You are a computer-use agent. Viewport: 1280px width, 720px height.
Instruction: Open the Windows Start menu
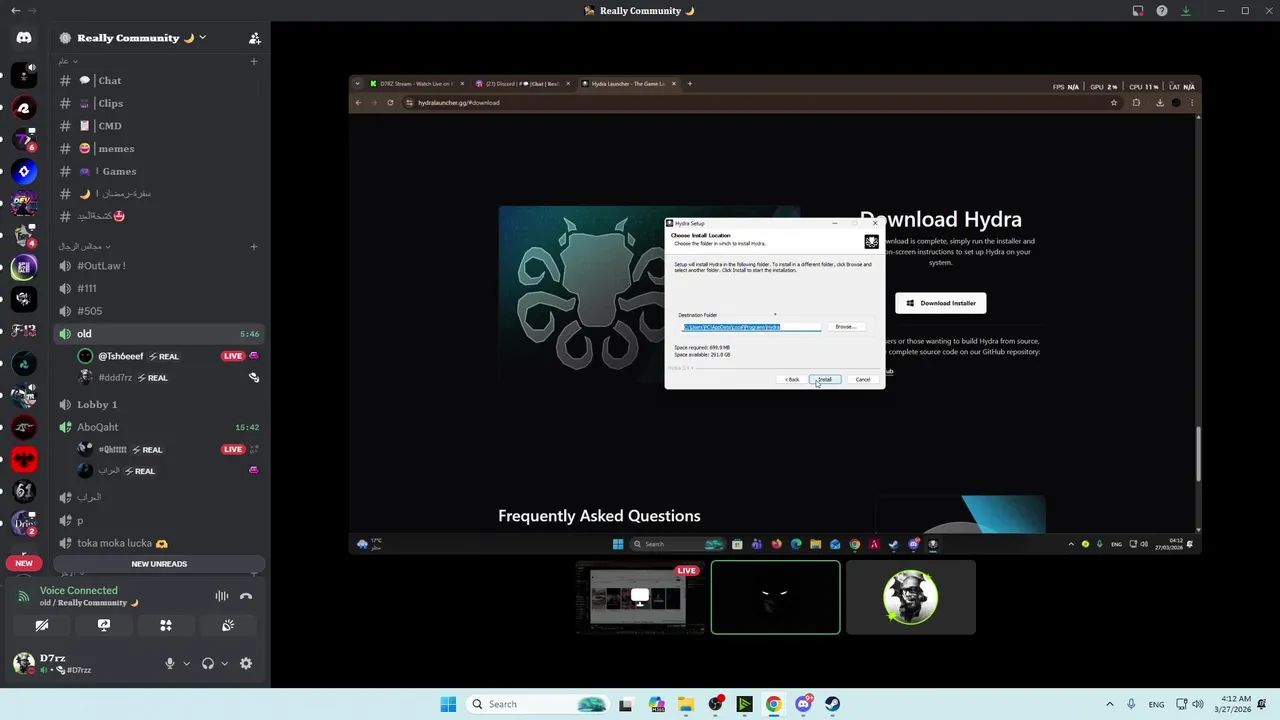[448, 704]
